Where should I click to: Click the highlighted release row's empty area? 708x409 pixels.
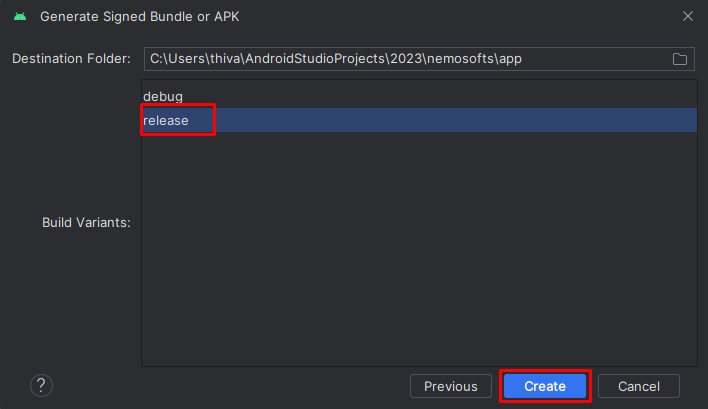tap(456, 121)
